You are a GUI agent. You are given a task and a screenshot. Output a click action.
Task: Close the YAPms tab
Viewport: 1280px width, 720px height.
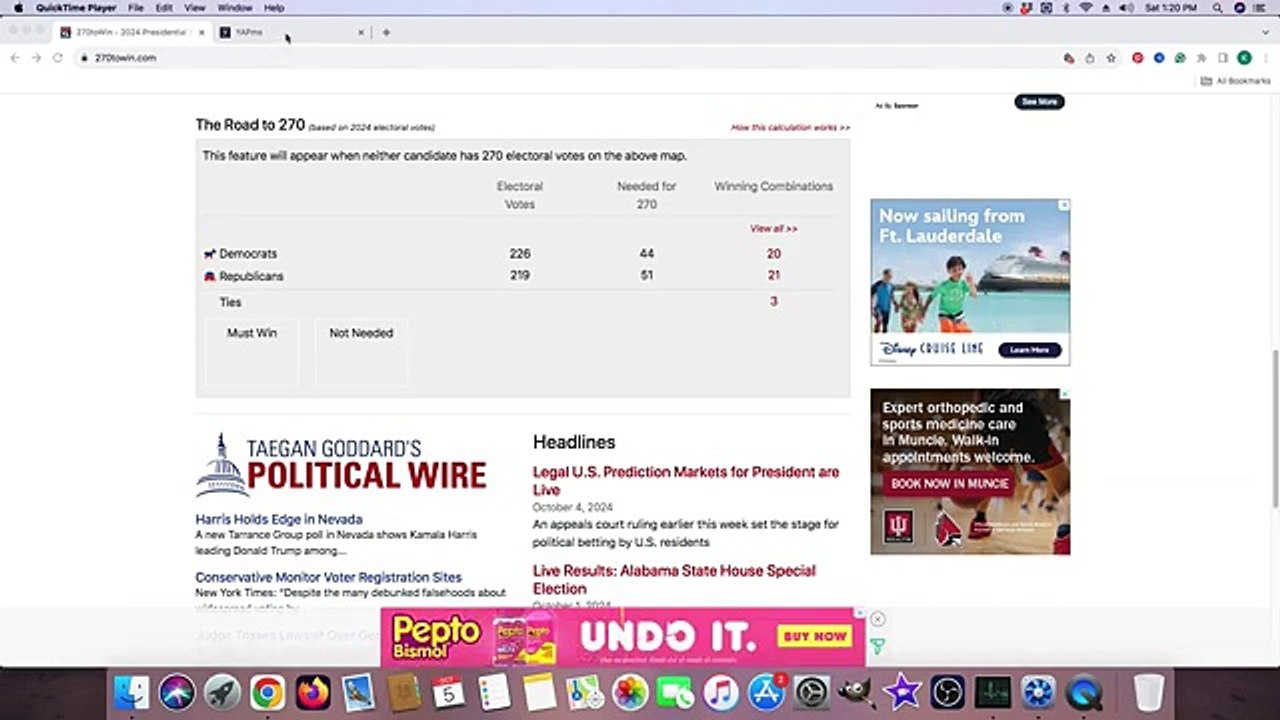361,32
